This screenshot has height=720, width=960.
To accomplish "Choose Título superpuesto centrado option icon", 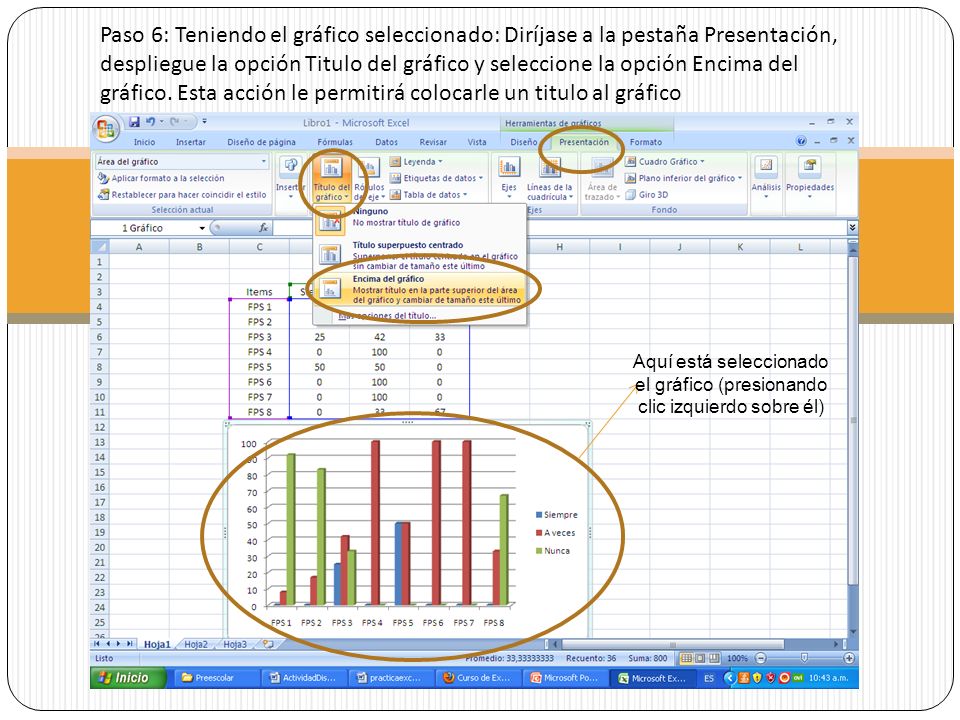I will [331, 254].
